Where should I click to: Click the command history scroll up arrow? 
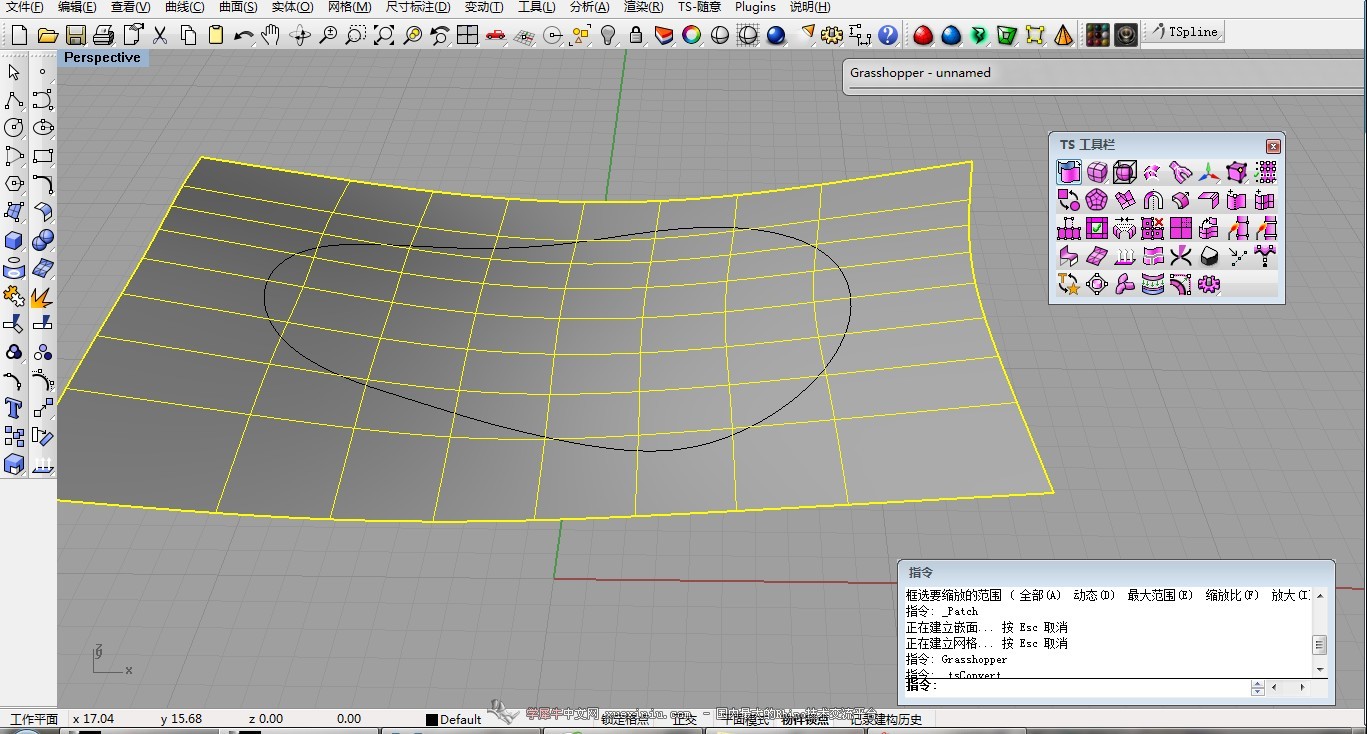1320,596
